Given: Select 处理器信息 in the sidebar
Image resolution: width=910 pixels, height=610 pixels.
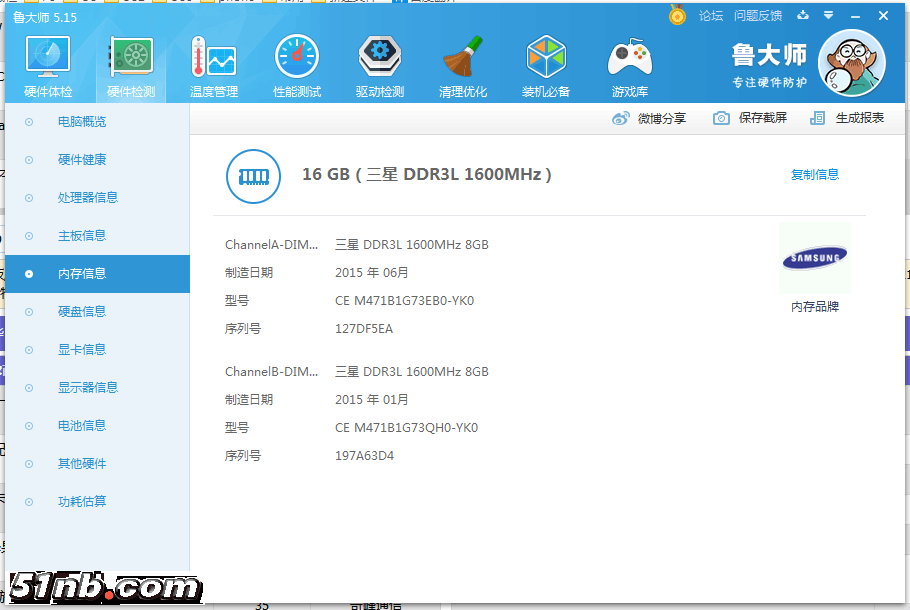Looking at the screenshot, I should pos(88,198).
